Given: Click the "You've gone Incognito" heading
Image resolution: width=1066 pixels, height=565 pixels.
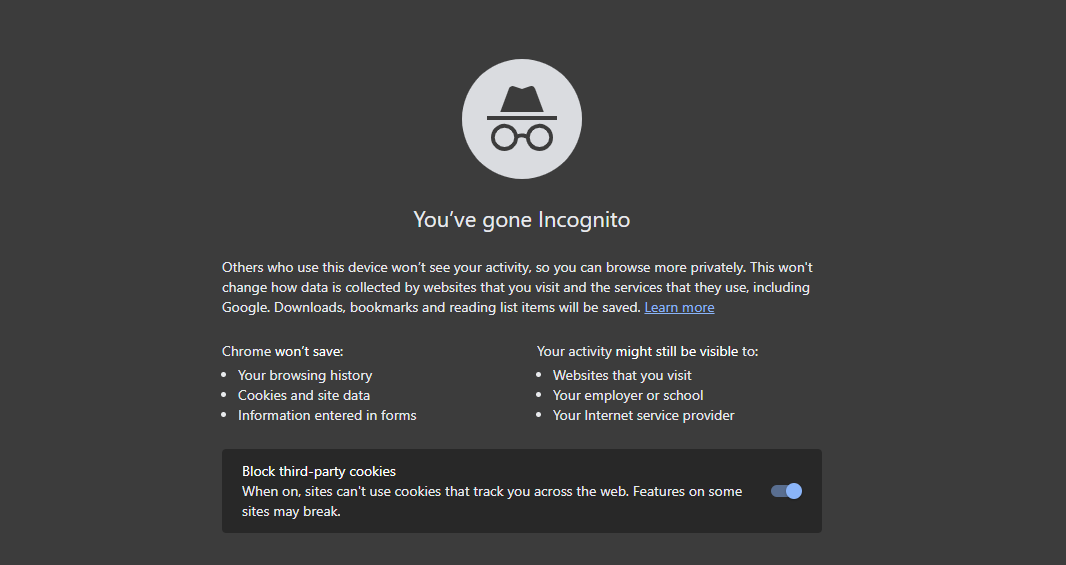Looking at the screenshot, I should (x=521, y=220).
